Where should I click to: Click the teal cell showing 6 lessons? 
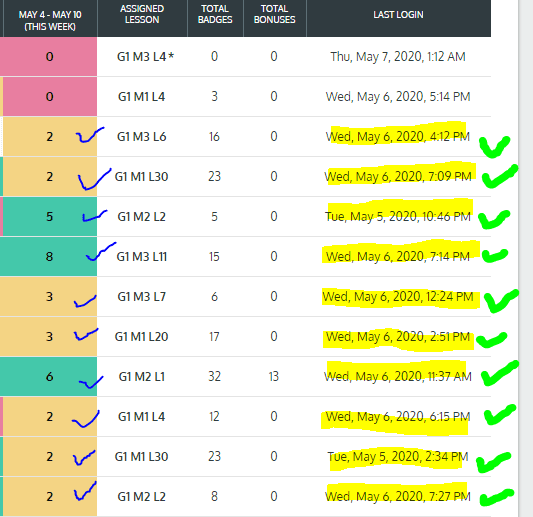coord(48,377)
